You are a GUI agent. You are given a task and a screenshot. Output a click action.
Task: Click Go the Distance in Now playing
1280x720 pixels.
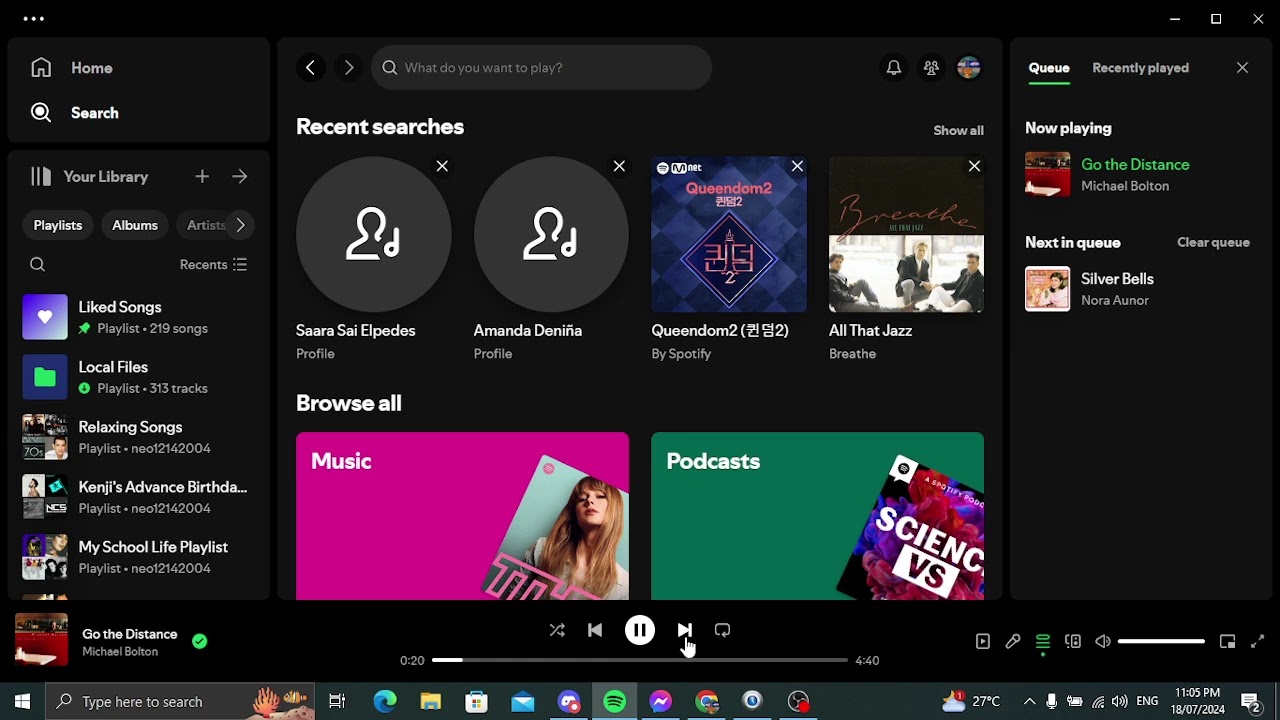(x=1135, y=165)
